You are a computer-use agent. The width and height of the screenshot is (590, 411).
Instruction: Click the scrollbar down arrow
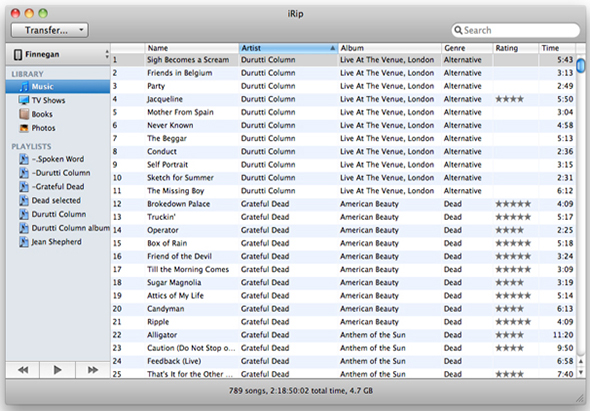pyautogui.click(x=581, y=373)
